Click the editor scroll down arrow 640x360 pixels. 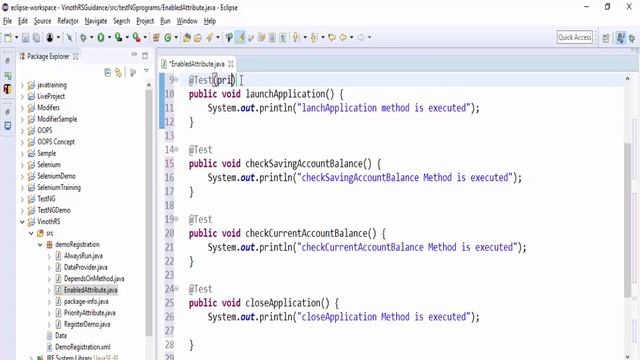click(x=628, y=356)
